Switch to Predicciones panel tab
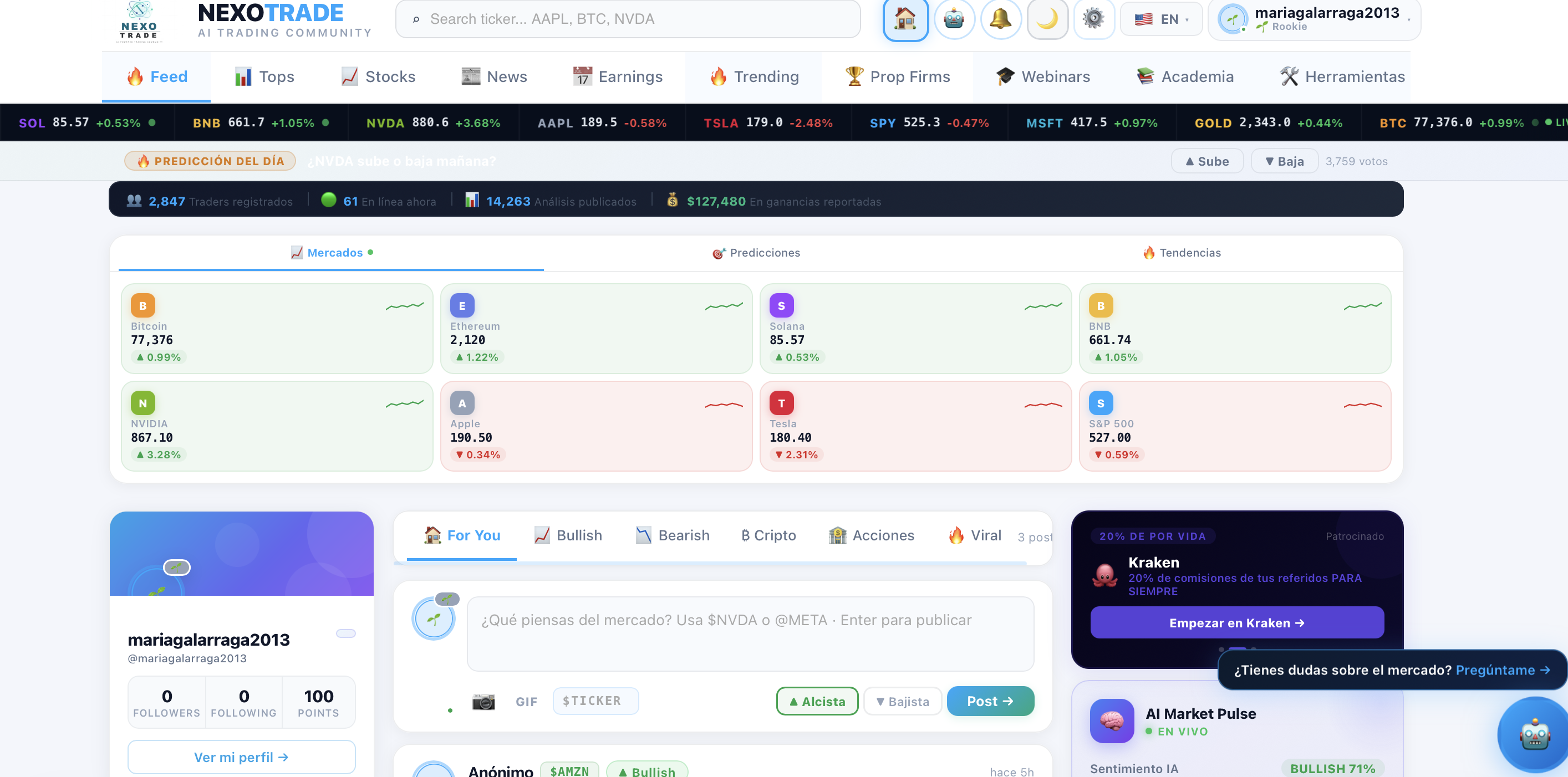This screenshot has width=1568, height=777. [756, 253]
